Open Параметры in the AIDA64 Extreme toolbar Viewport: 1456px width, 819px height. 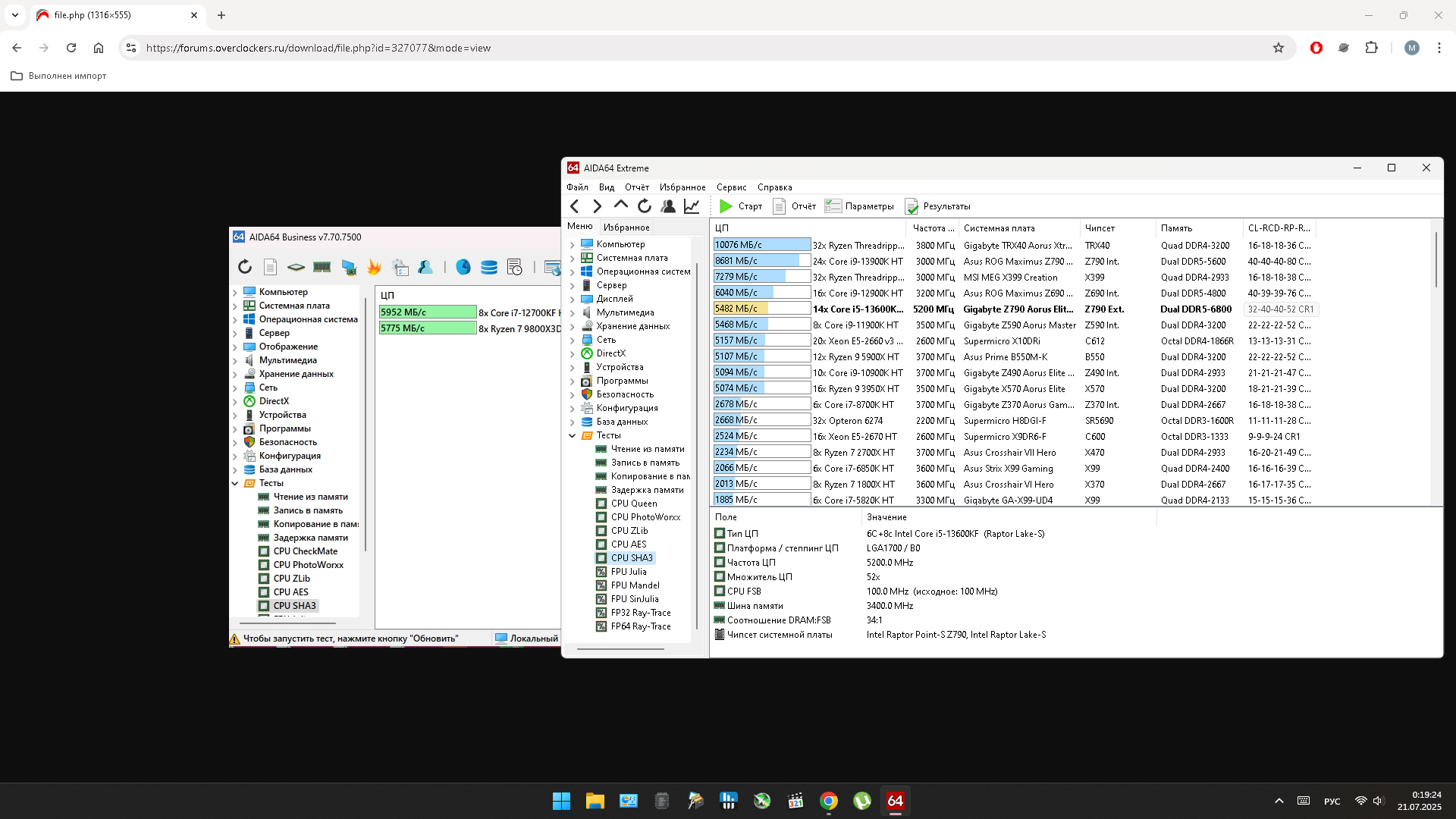[x=859, y=206]
